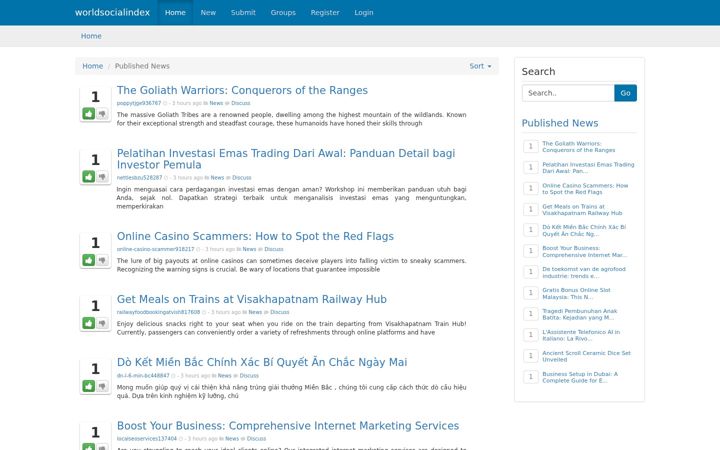This screenshot has width=720, height=450.
Task: Open Published News sidebar heading
Action: (x=560, y=123)
